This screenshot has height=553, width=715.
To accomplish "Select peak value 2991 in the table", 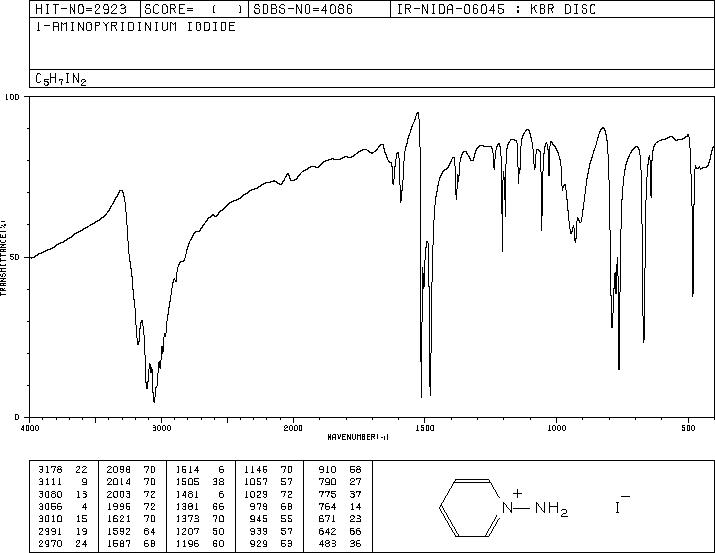I will (x=50, y=531).
